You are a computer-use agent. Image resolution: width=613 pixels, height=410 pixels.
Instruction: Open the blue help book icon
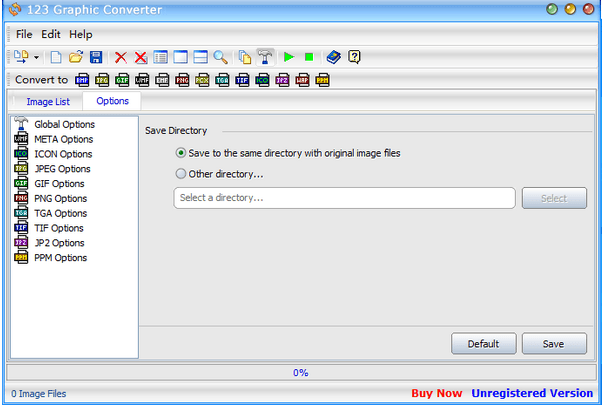coord(333,57)
